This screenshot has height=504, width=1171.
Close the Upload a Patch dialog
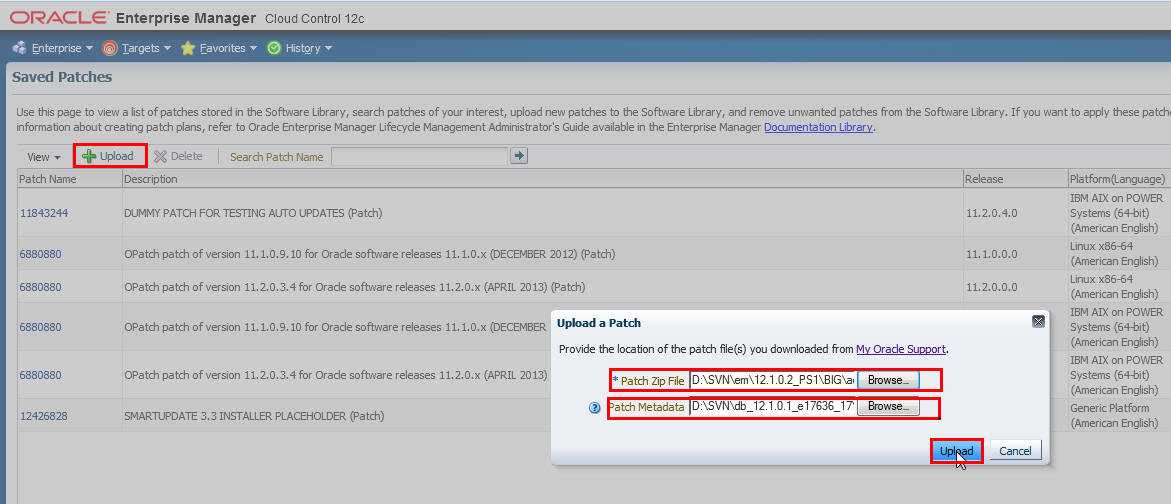[1037, 321]
